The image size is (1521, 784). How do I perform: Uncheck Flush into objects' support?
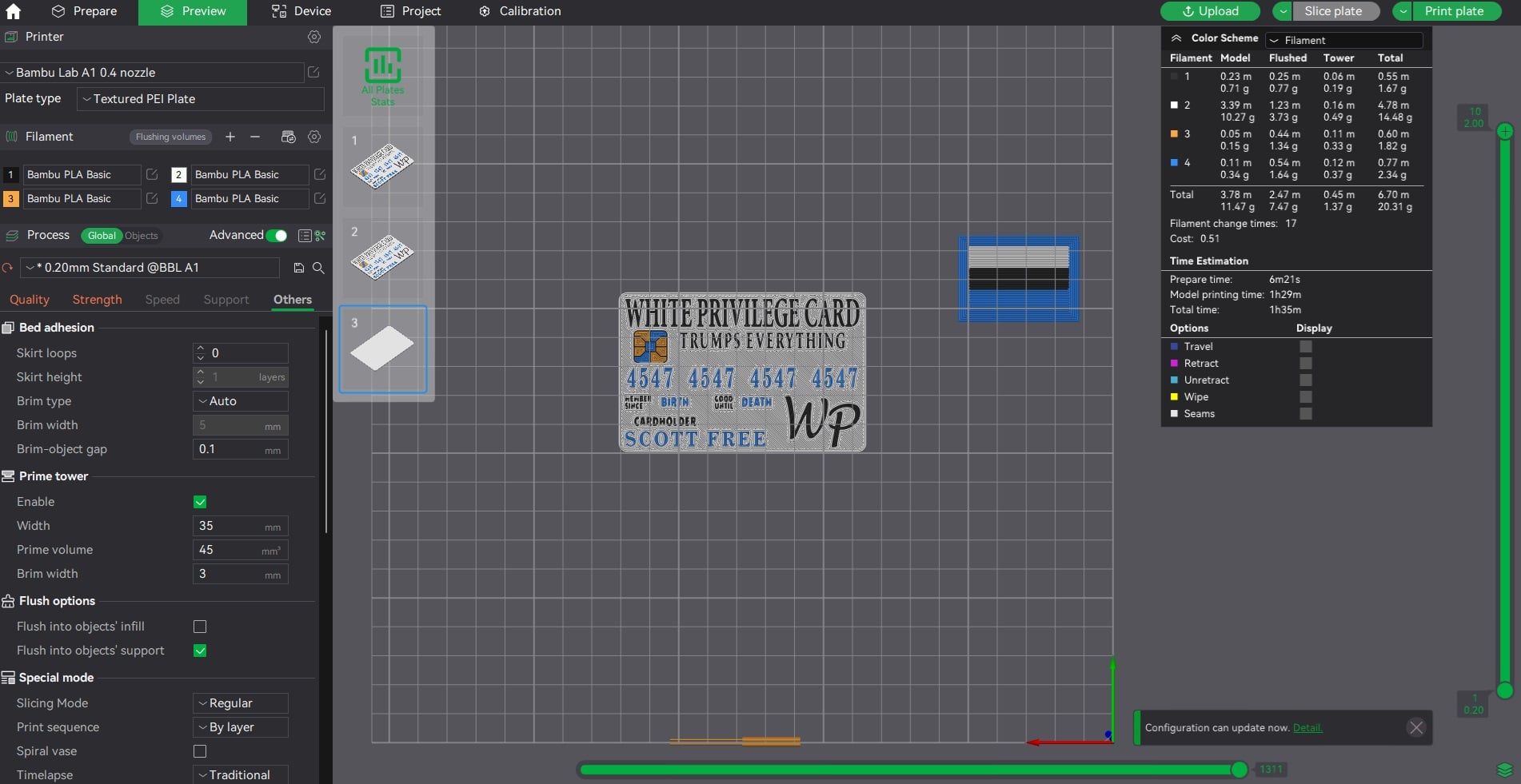[x=200, y=651]
